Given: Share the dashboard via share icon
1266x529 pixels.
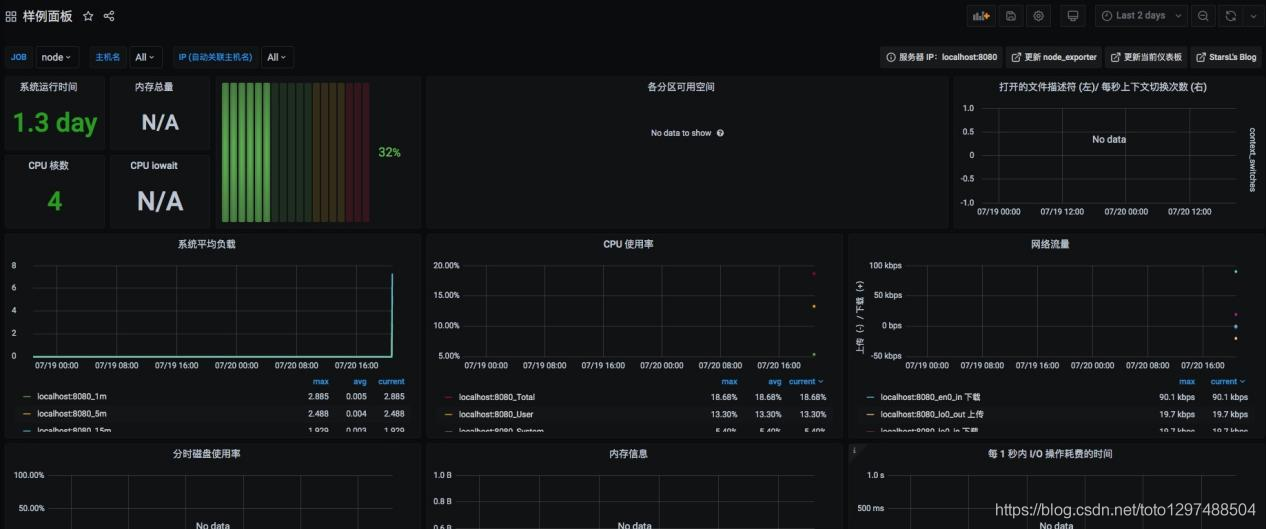Looking at the screenshot, I should coord(109,16).
